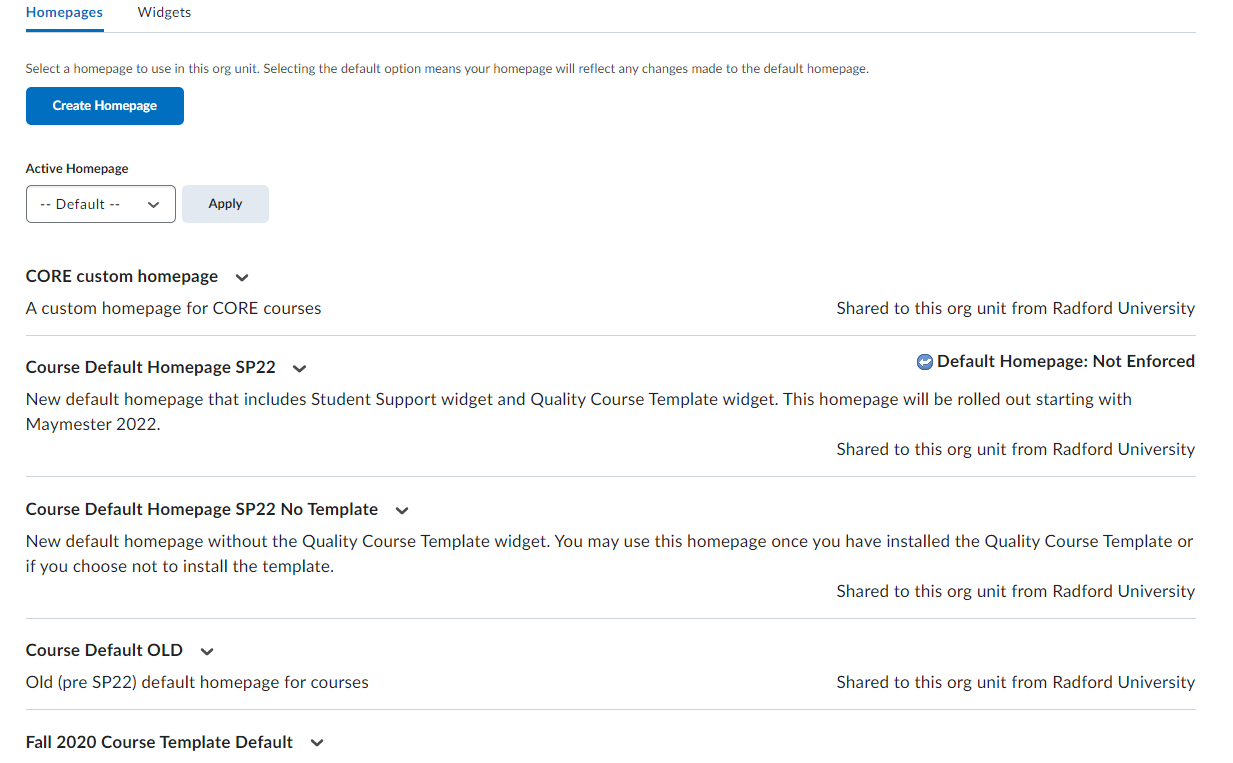Expand the CORE custom homepage options menu
Screen dimensions: 1233x763
pos(242,277)
